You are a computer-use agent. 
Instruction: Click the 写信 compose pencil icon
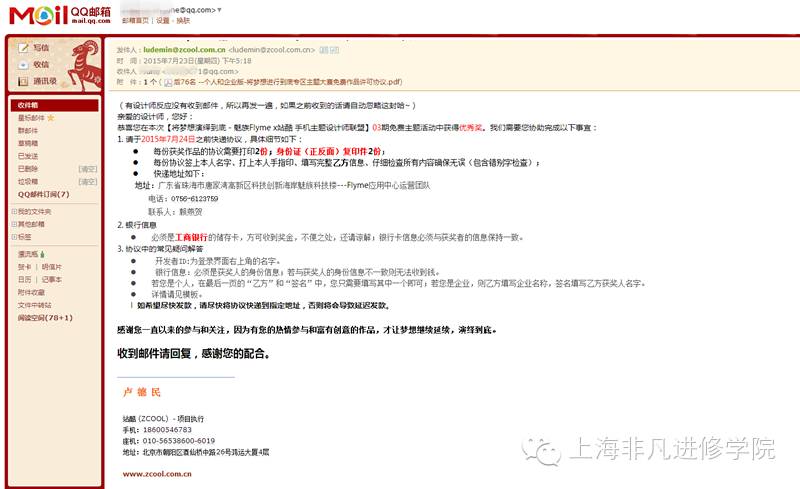point(23,48)
